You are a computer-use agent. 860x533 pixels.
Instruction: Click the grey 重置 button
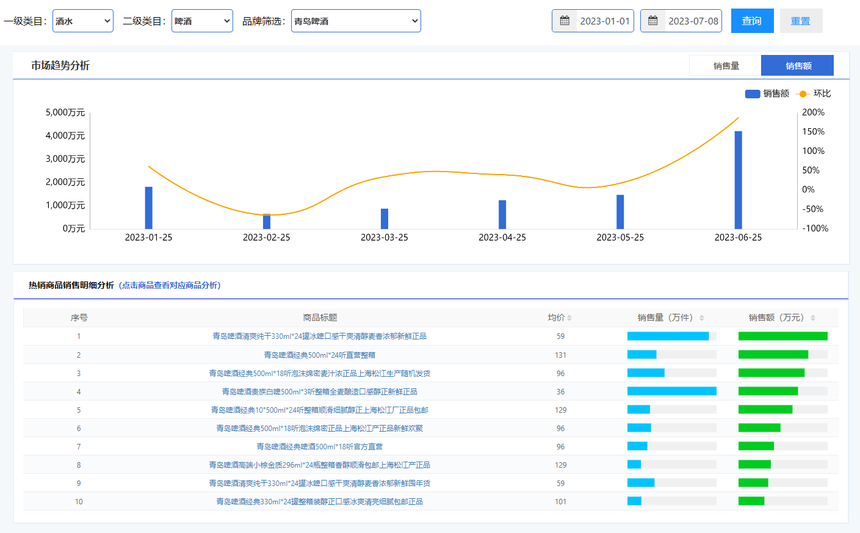pos(801,21)
